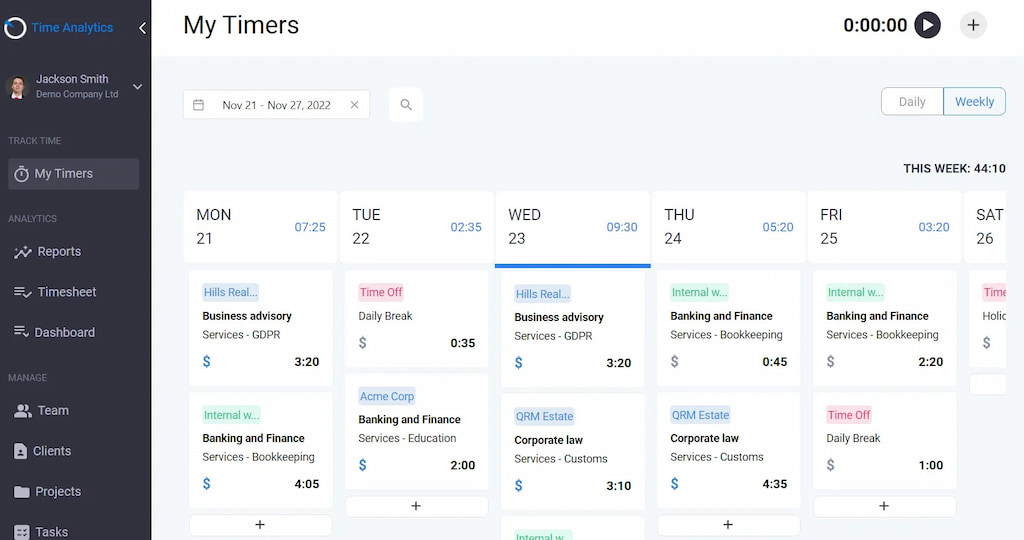Toggle billable dollar on Thursday's 4:35 entry
The height and width of the screenshot is (540, 1024).
675,483
